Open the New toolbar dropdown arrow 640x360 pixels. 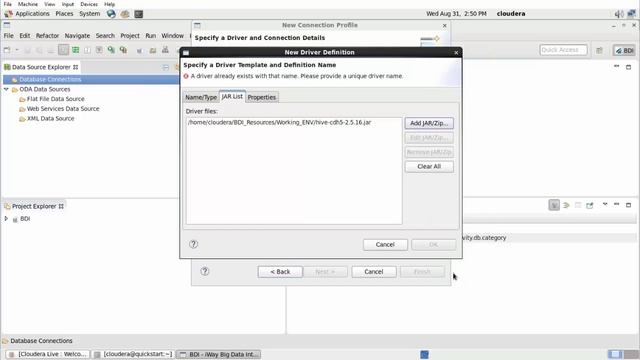pyautogui.click(x=17, y=50)
